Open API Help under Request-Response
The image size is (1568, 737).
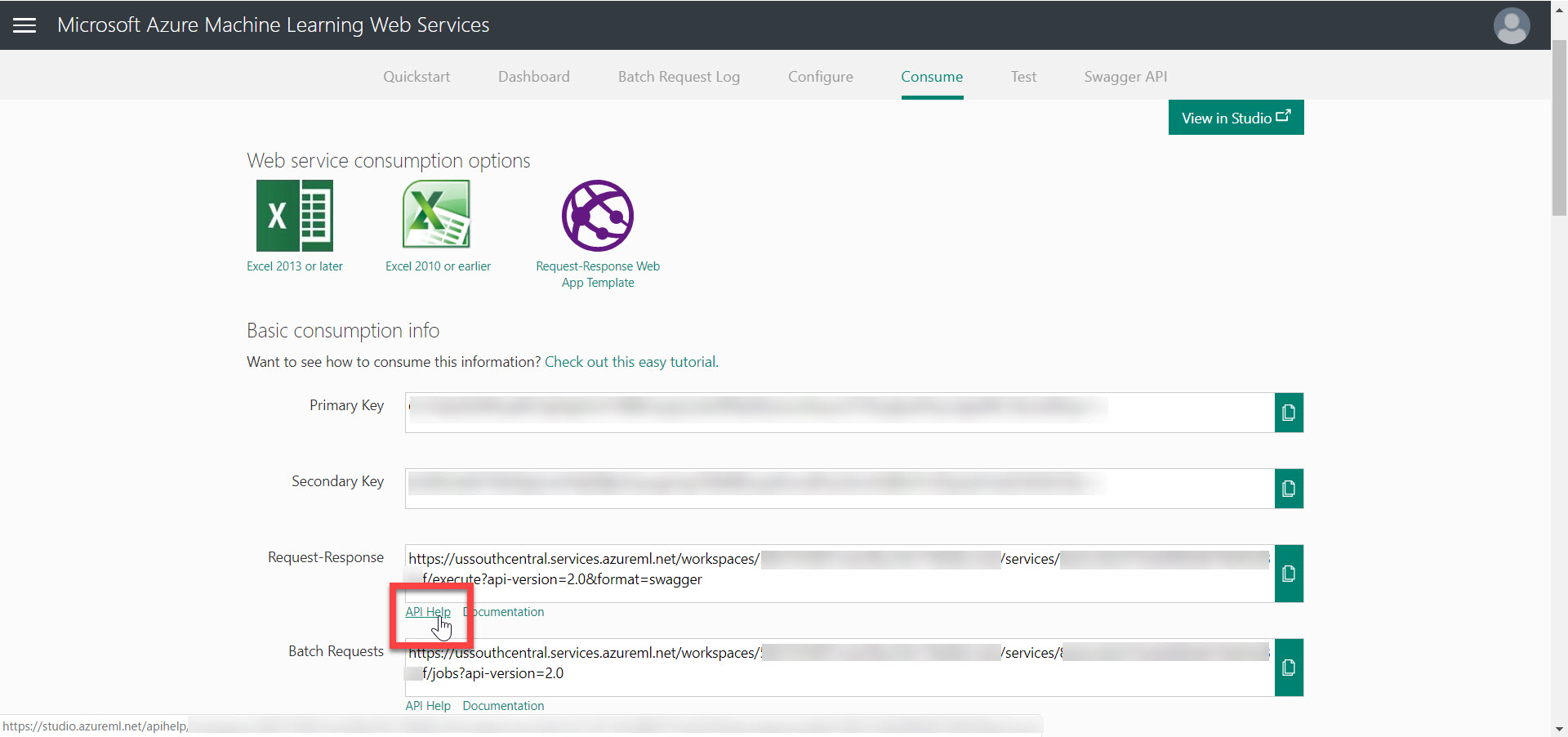click(x=428, y=612)
